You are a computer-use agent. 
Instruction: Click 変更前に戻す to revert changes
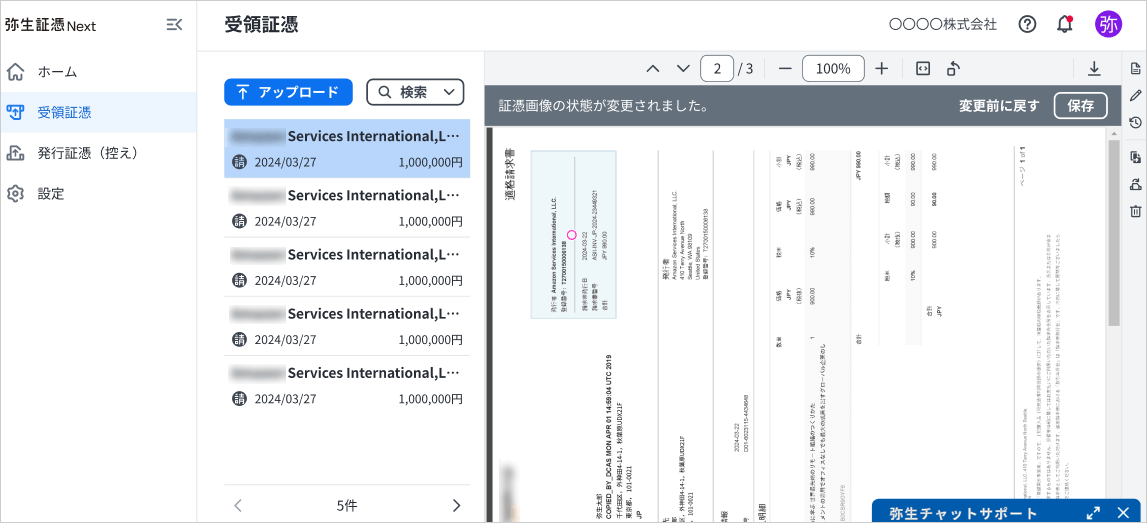pyautogui.click(x=999, y=105)
